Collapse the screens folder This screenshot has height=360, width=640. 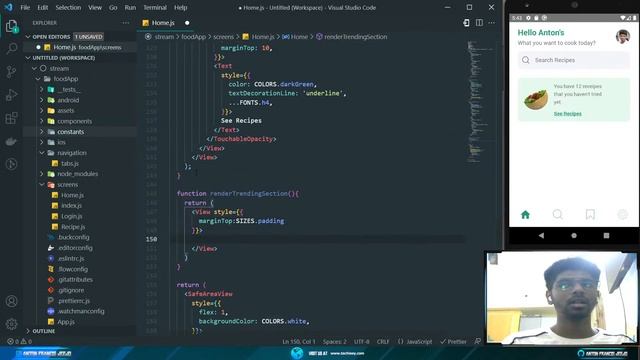(x=42, y=184)
